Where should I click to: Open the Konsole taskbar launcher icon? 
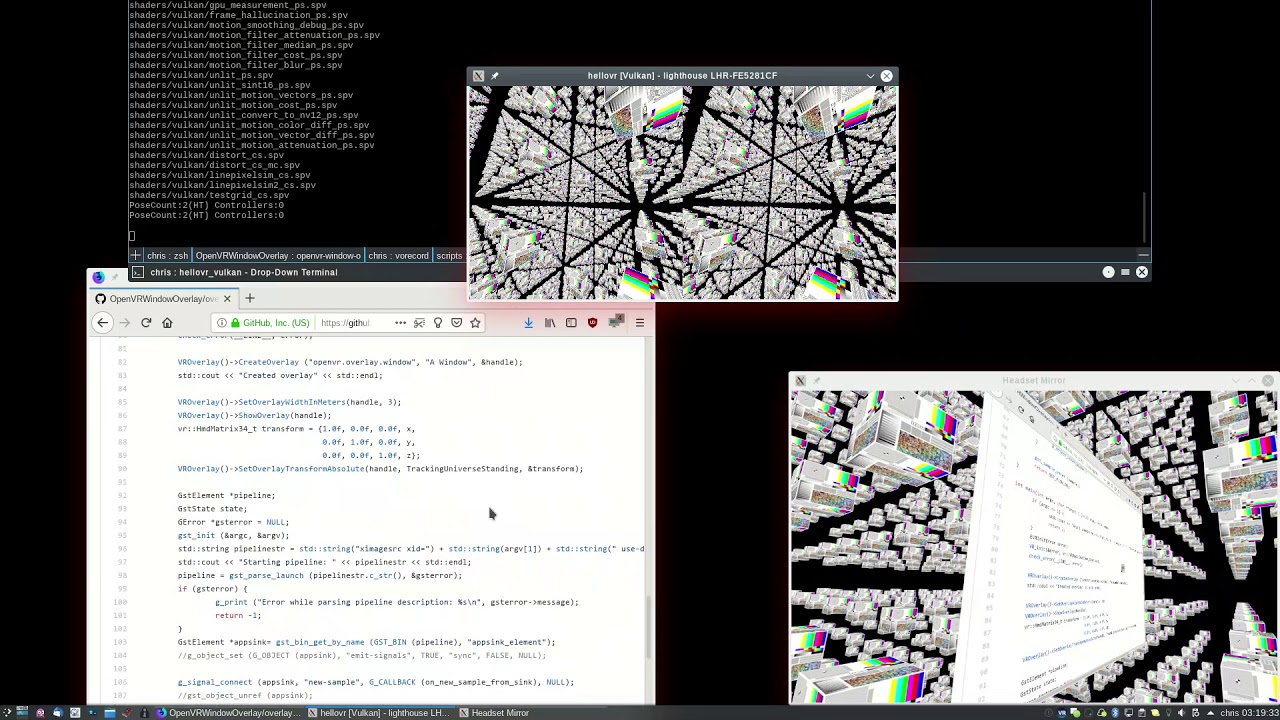(x=92, y=712)
